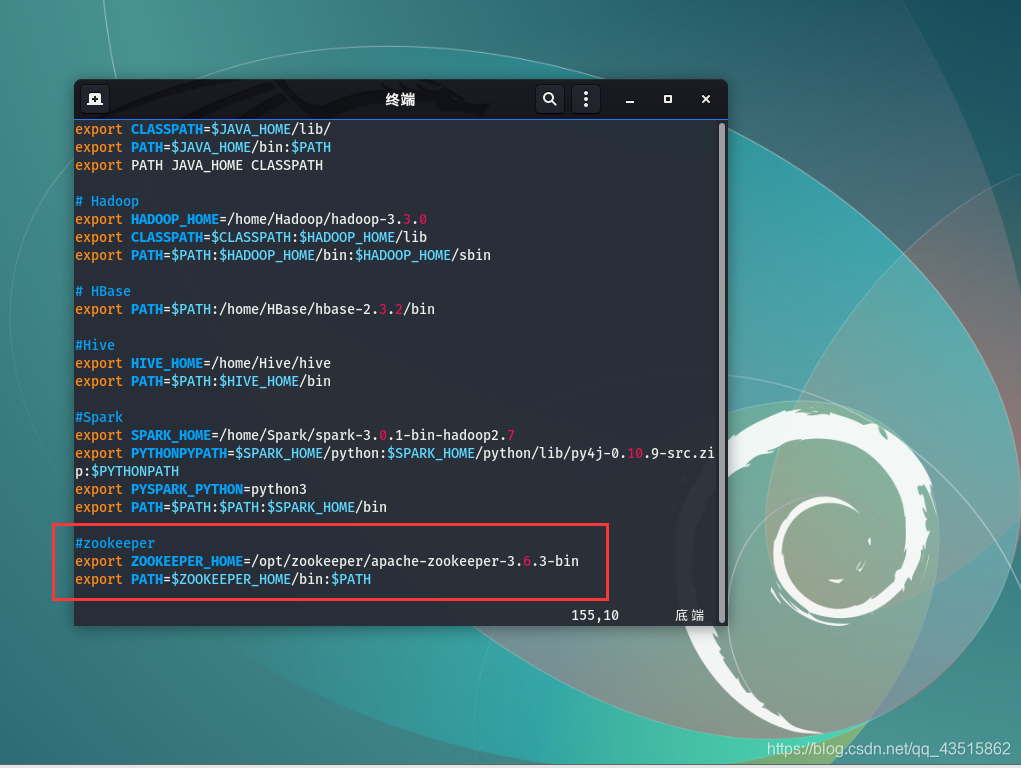The image size is (1021, 768).
Task: Click HIVE_HOME variable name
Action: point(167,363)
